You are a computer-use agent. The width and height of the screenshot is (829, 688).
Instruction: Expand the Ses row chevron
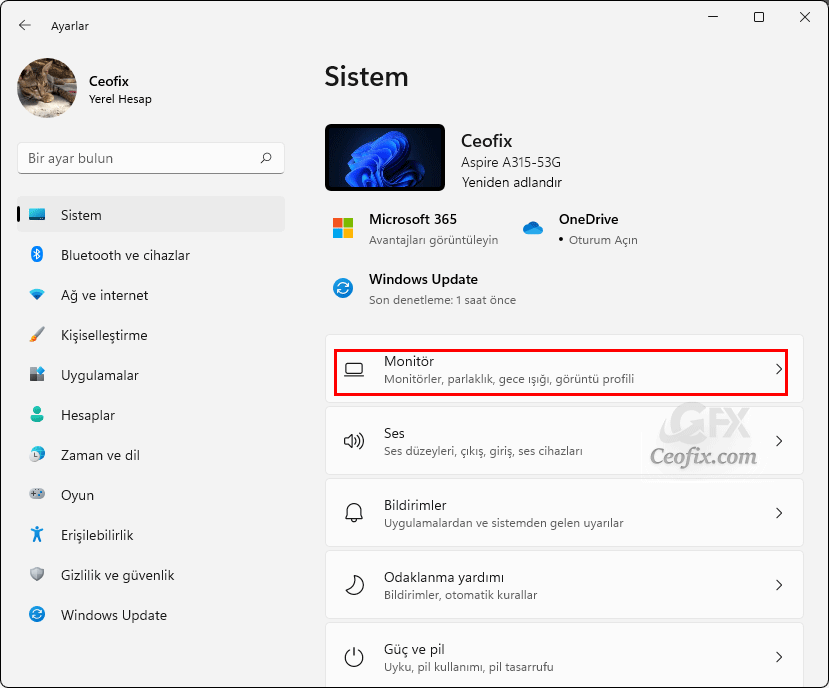(779, 441)
